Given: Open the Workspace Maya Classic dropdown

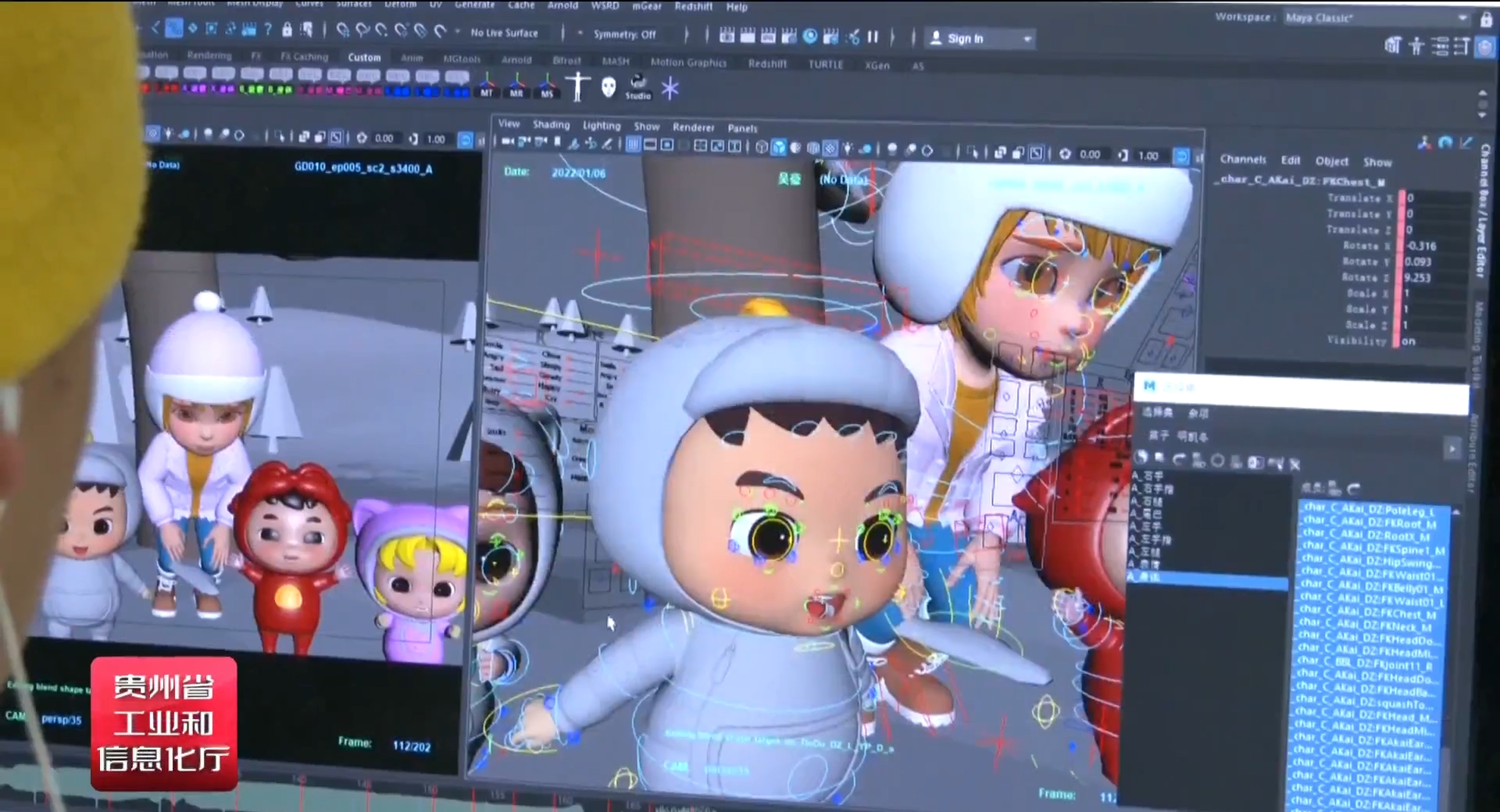Looking at the screenshot, I should (x=1377, y=18).
